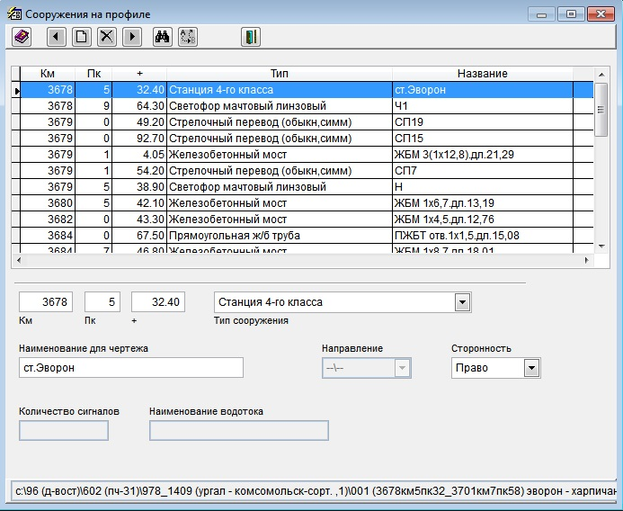The width and height of the screenshot is (623, 511).
Task: Create a new record with blank page icon
Action: (81, 37)
